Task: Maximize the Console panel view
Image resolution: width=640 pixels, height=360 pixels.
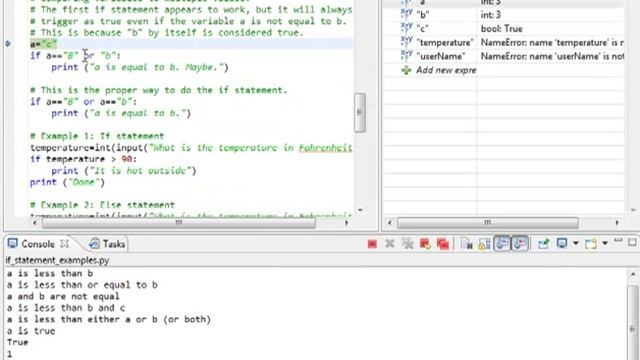Action: coord(632,242)
